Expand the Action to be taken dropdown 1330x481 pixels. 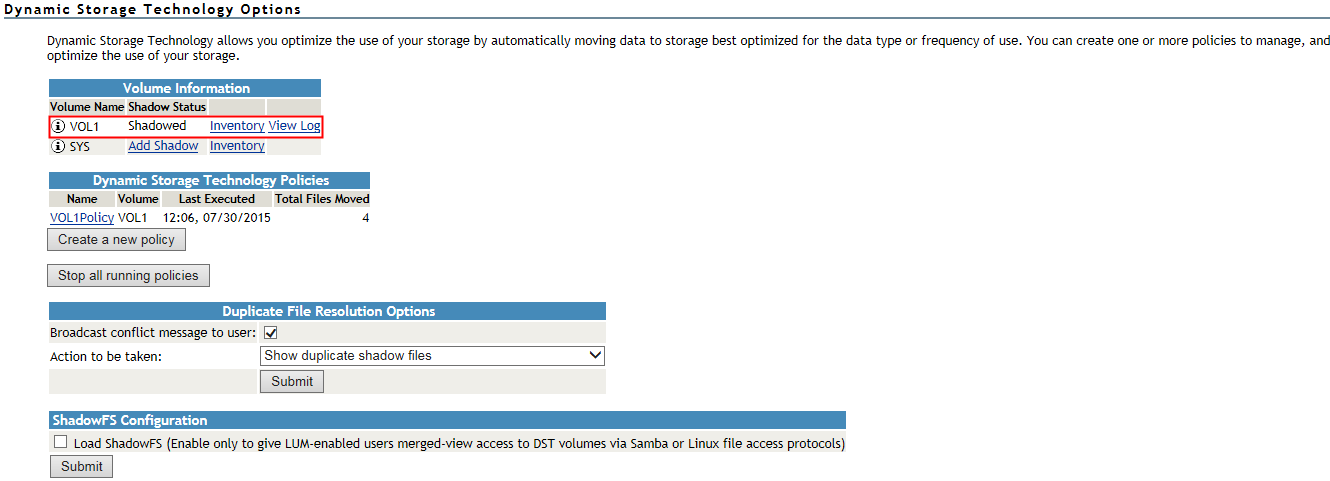432,355
